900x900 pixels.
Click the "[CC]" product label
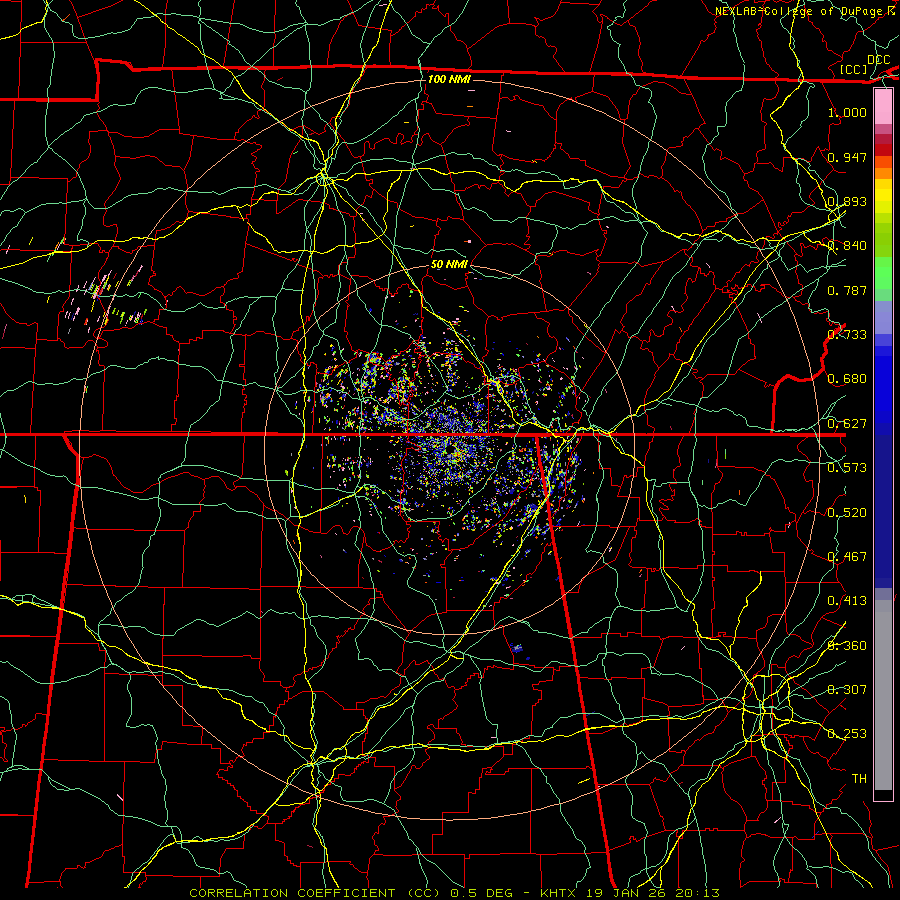tap(854, 69)
